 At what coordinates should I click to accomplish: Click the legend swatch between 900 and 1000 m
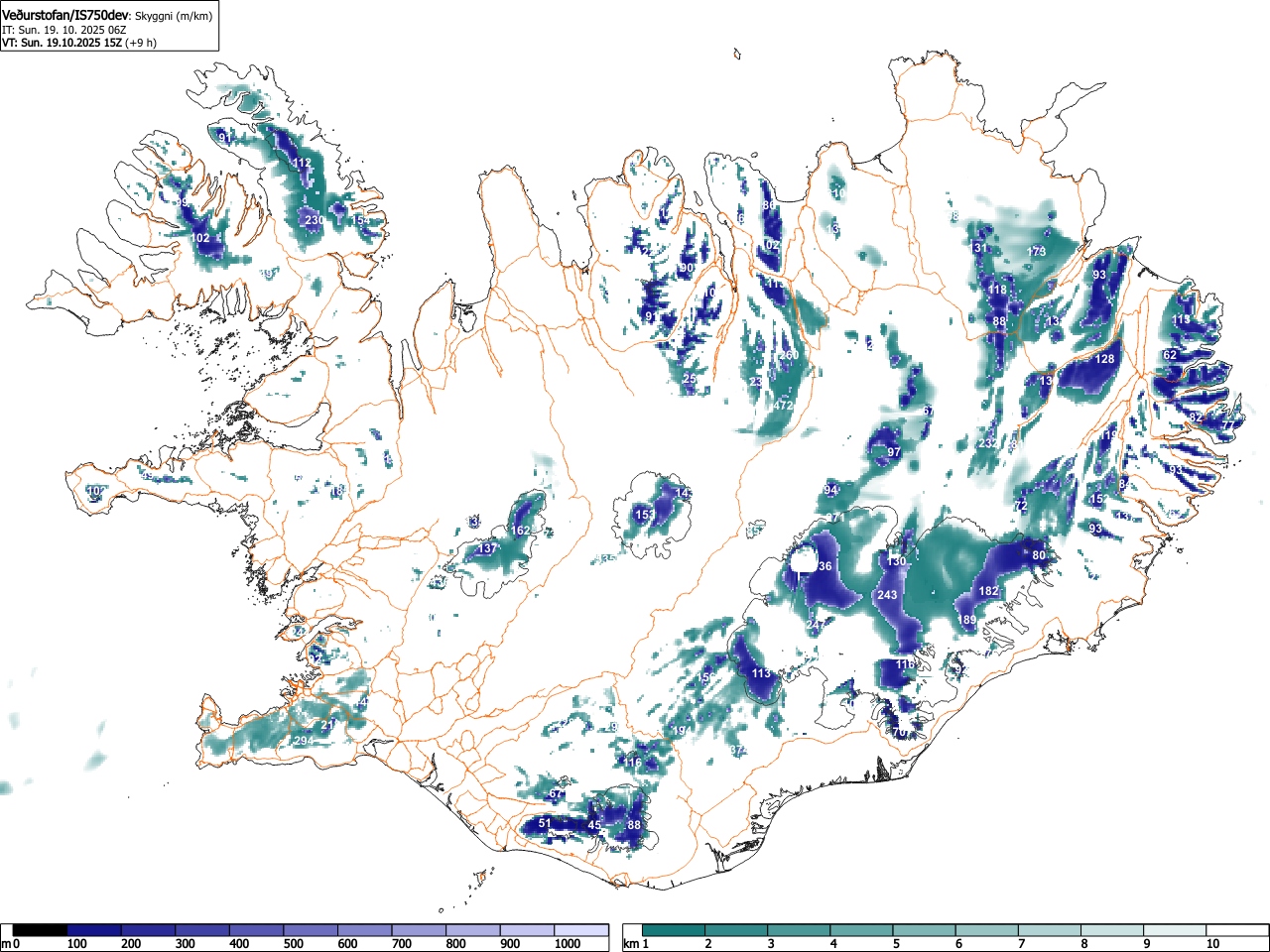pyautogui.click(x=527, y=930)
